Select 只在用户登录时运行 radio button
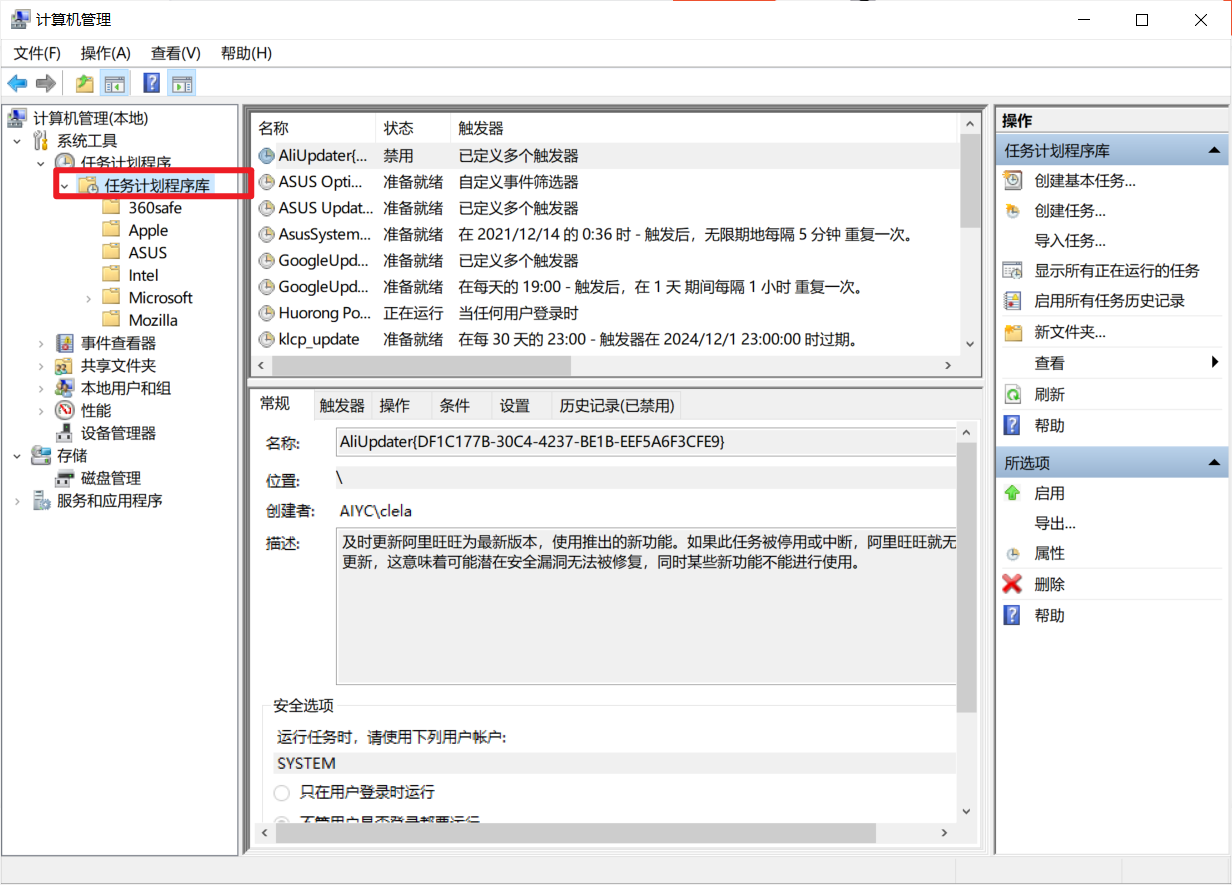The image size is (1232, 885). [281, 792]
